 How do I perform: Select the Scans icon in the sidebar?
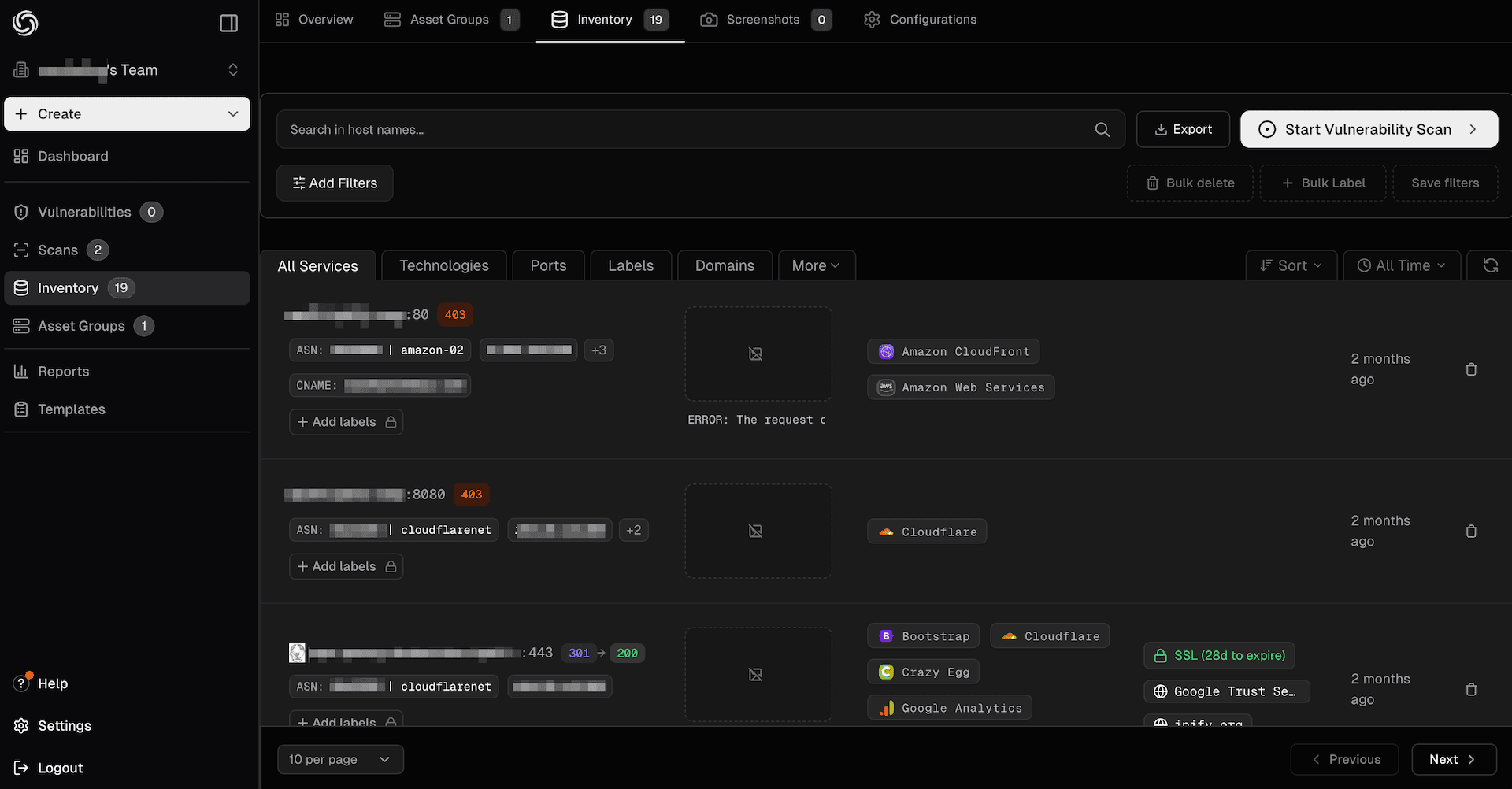point(20,250)
